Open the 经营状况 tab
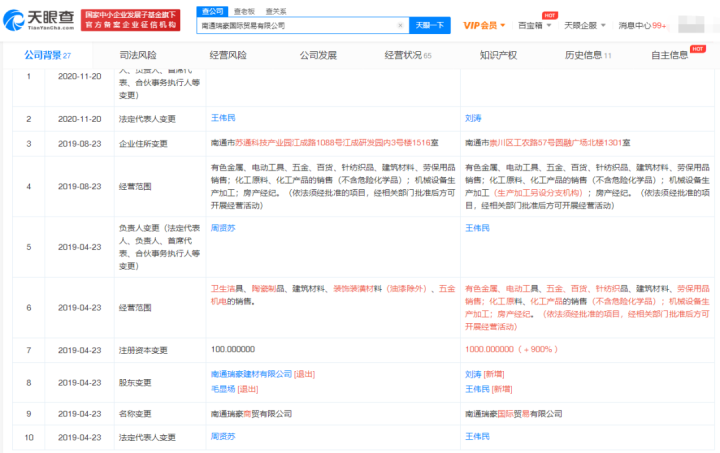This screenshot has height=453, width=720. (407, 54)
